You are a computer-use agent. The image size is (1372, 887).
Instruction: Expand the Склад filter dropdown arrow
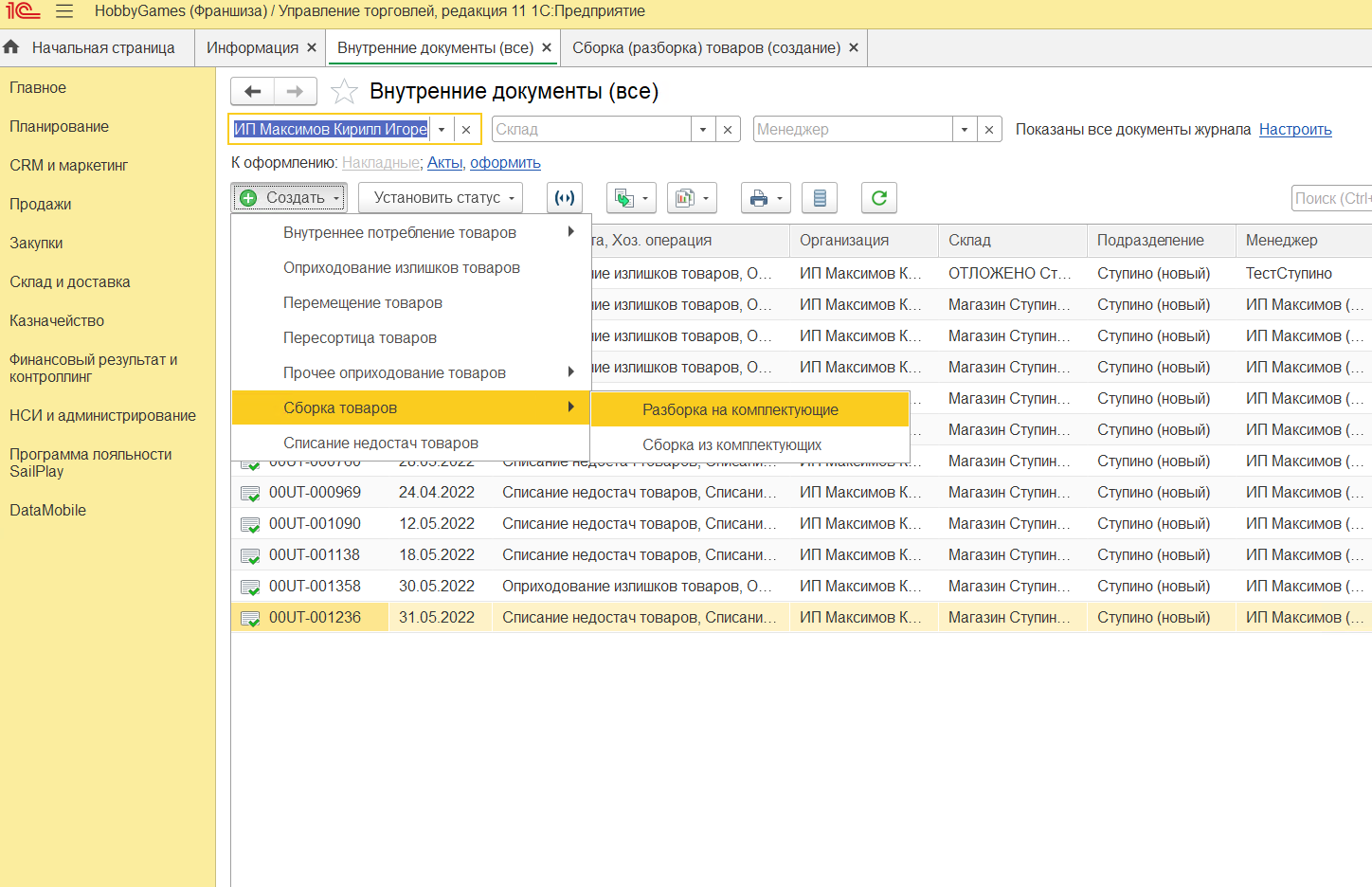pyautogui.click(x=703, y=130)
